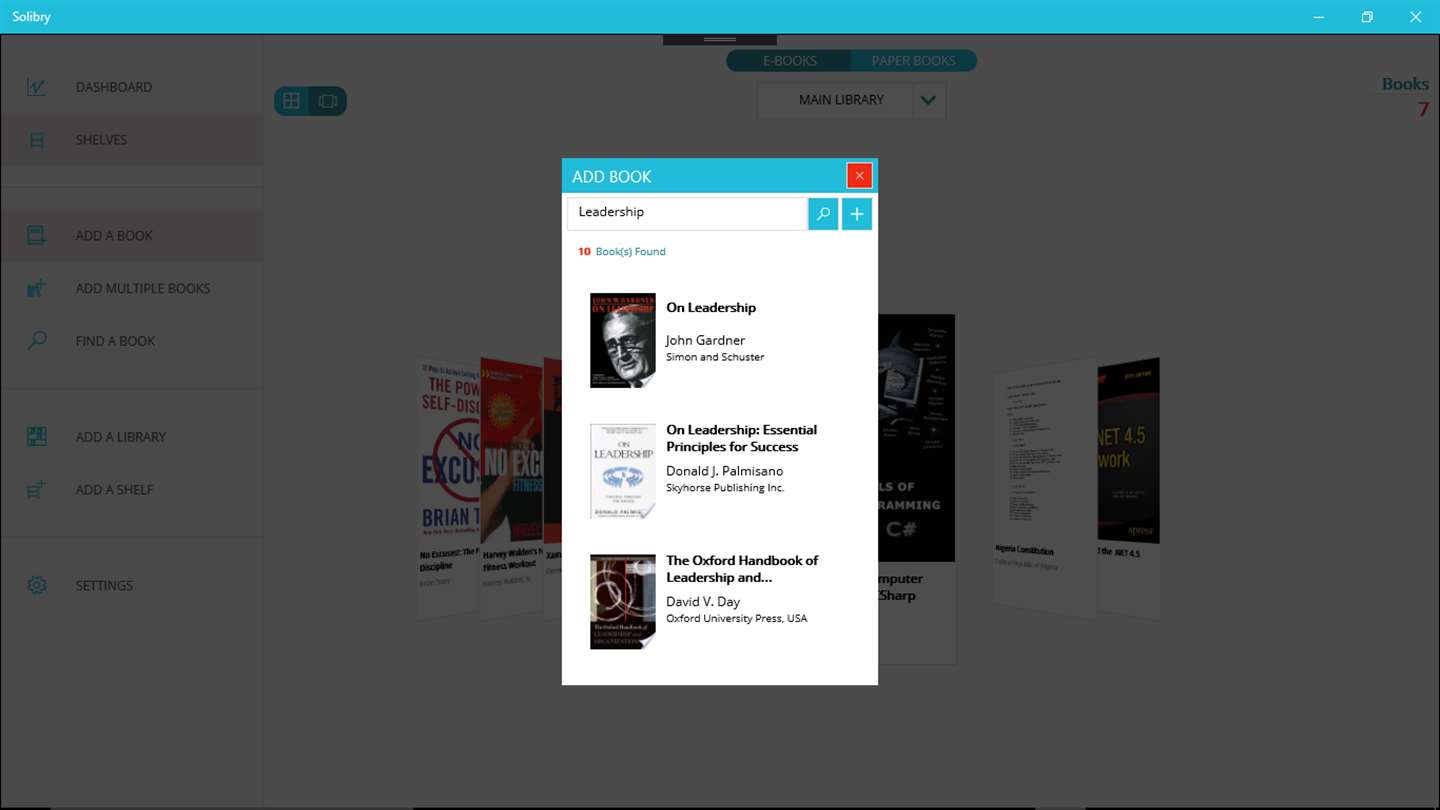Select 'The Oxford Handbook of Leadership and...' title

(742, 569)
